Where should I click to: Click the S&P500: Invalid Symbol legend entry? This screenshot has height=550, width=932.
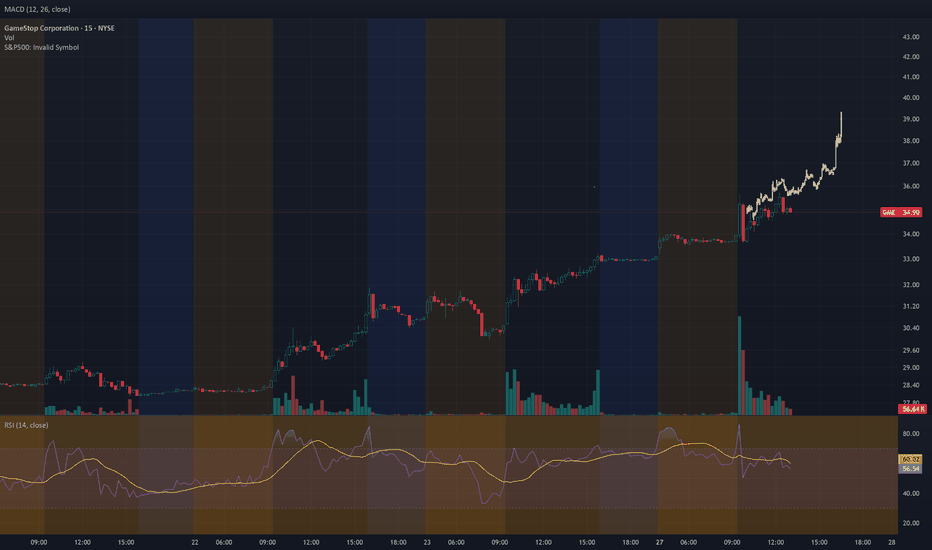(x=42, y=47)
